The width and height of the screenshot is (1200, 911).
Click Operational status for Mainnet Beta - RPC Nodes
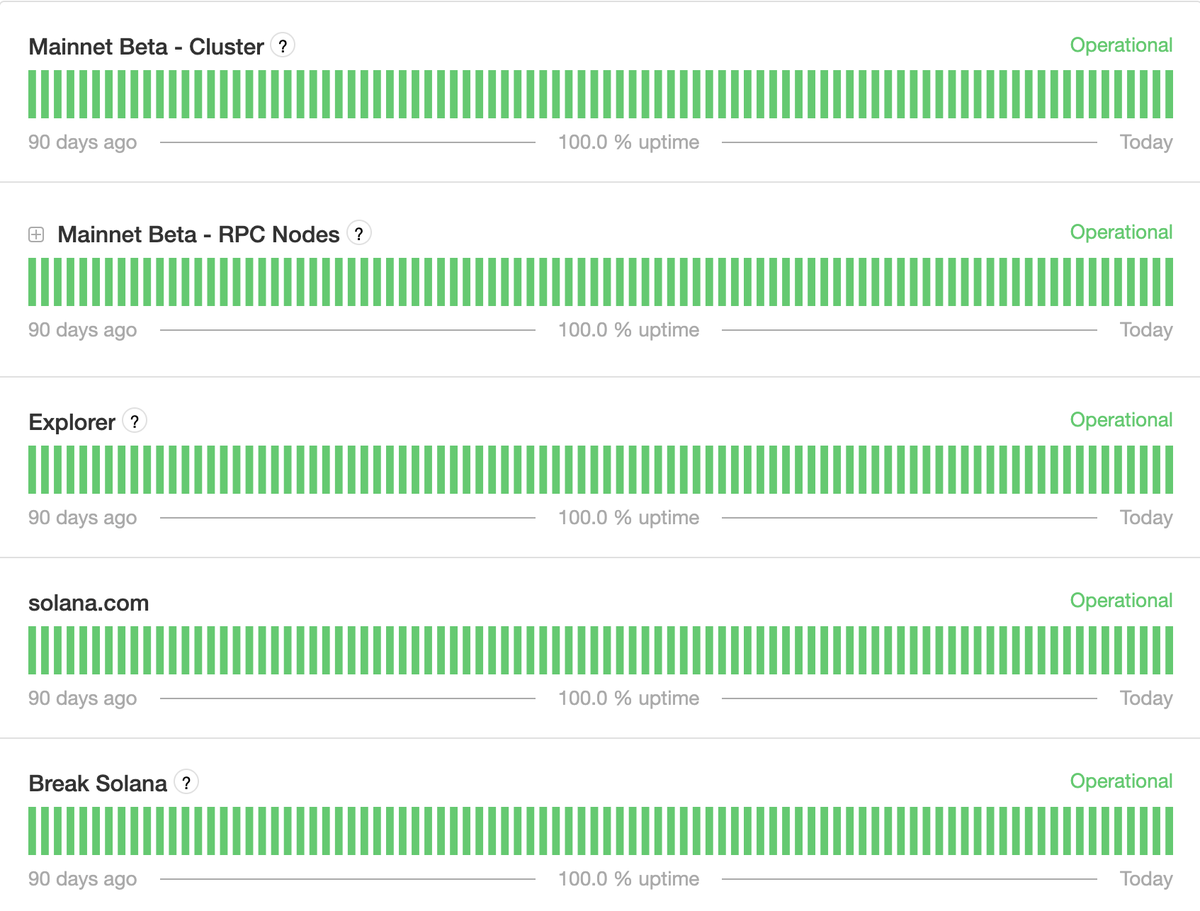[x=1121, y=232]
